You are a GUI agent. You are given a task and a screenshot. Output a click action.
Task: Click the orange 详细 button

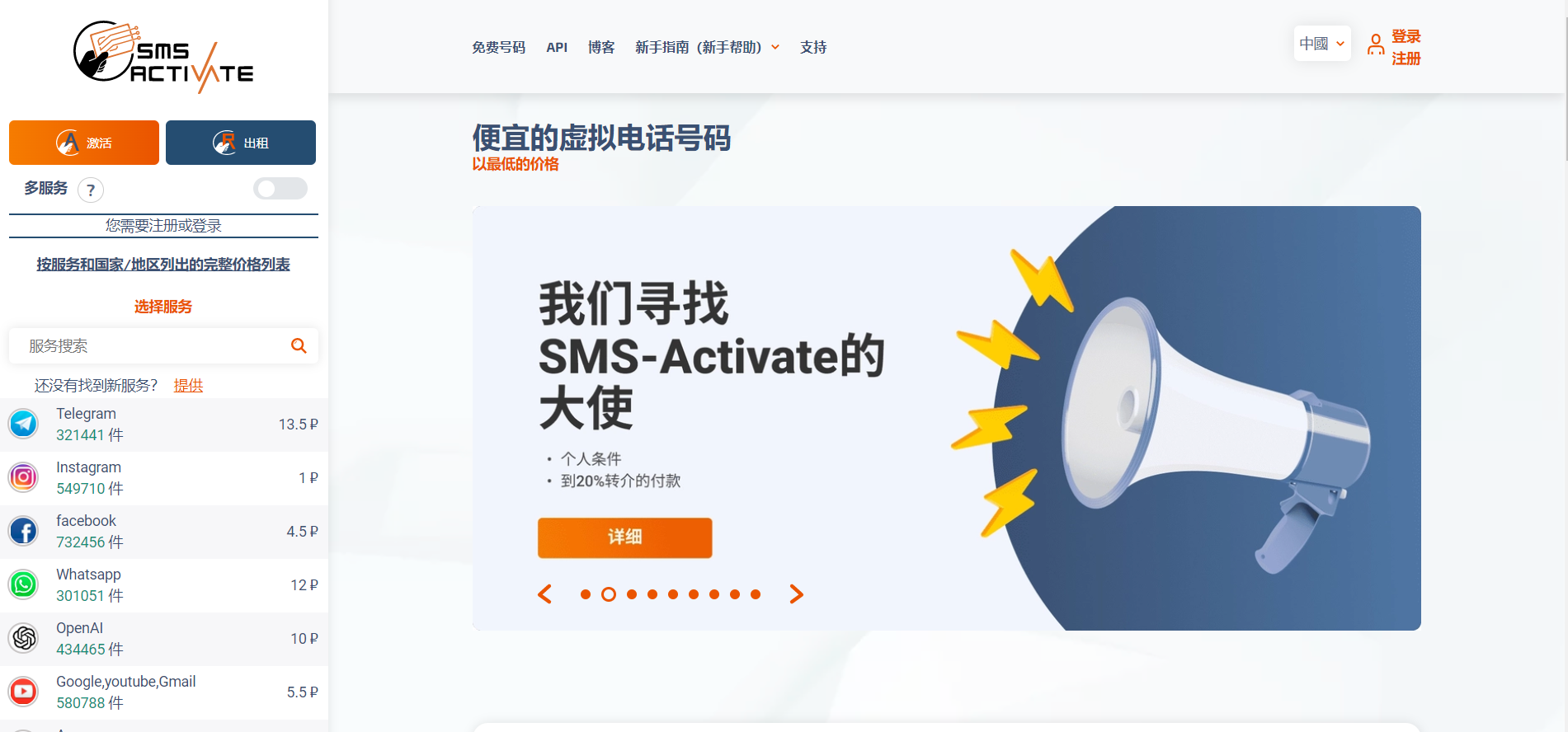(625, 537)
